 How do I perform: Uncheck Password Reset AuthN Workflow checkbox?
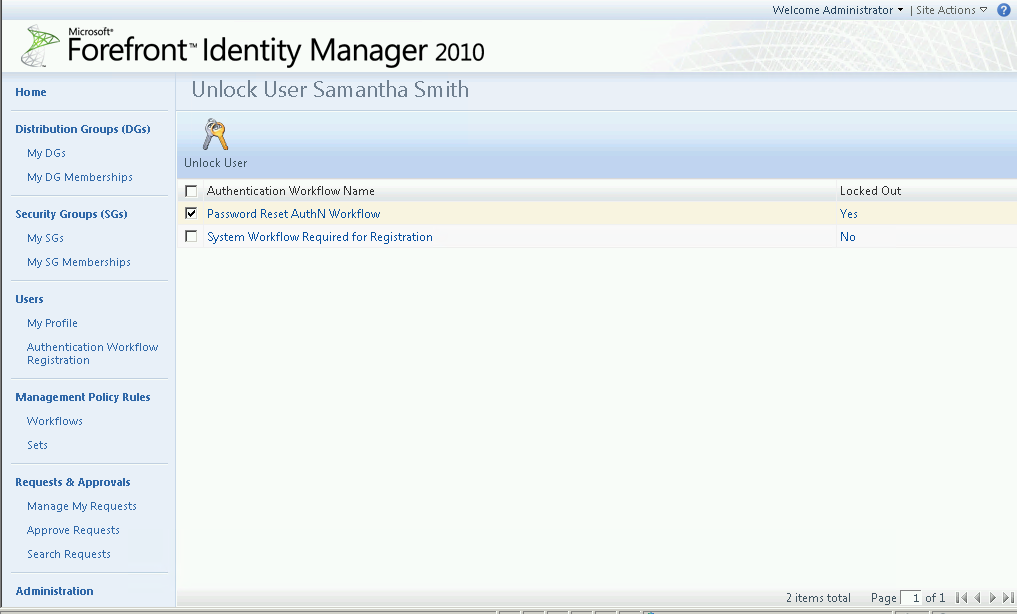(x=191, y=213)
